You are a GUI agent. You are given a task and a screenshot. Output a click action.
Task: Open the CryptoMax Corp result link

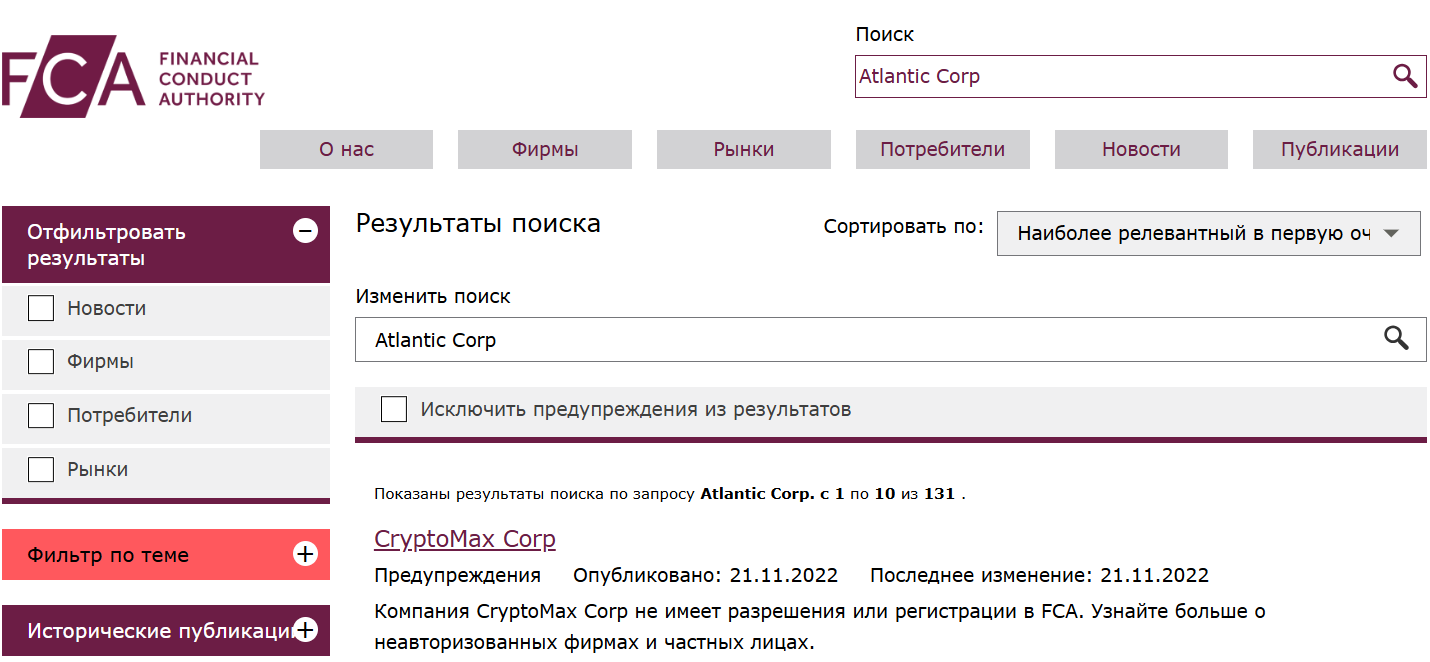[x=464, y=539]
